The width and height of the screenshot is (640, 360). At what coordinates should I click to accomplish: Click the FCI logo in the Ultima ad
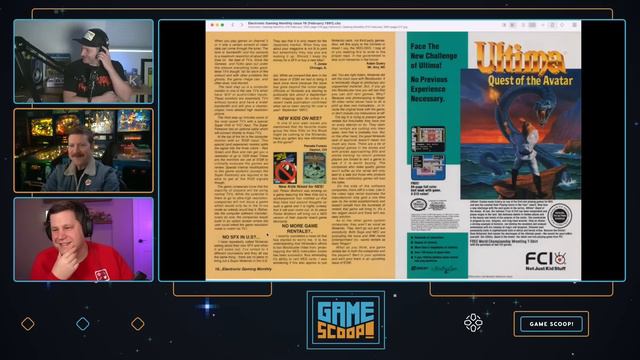tap(546, 260)
